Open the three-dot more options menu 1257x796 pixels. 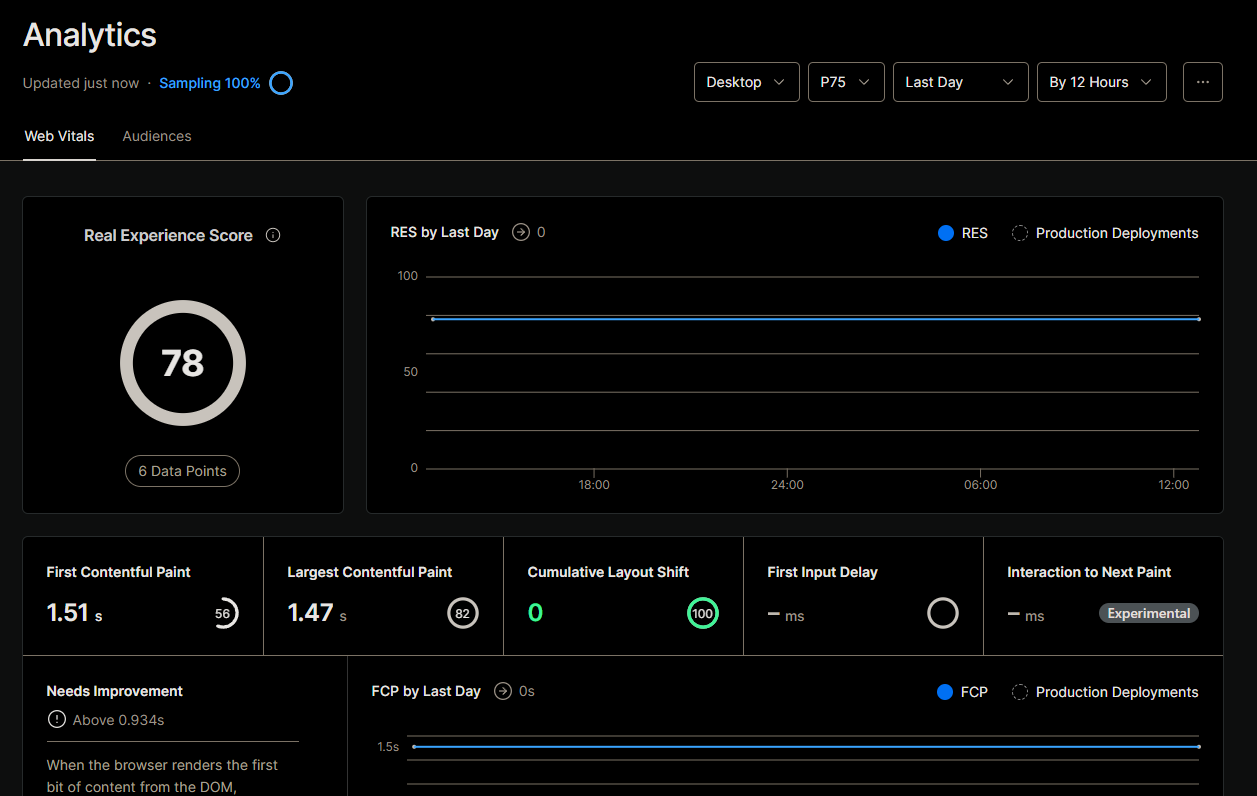click(1202, 82)
